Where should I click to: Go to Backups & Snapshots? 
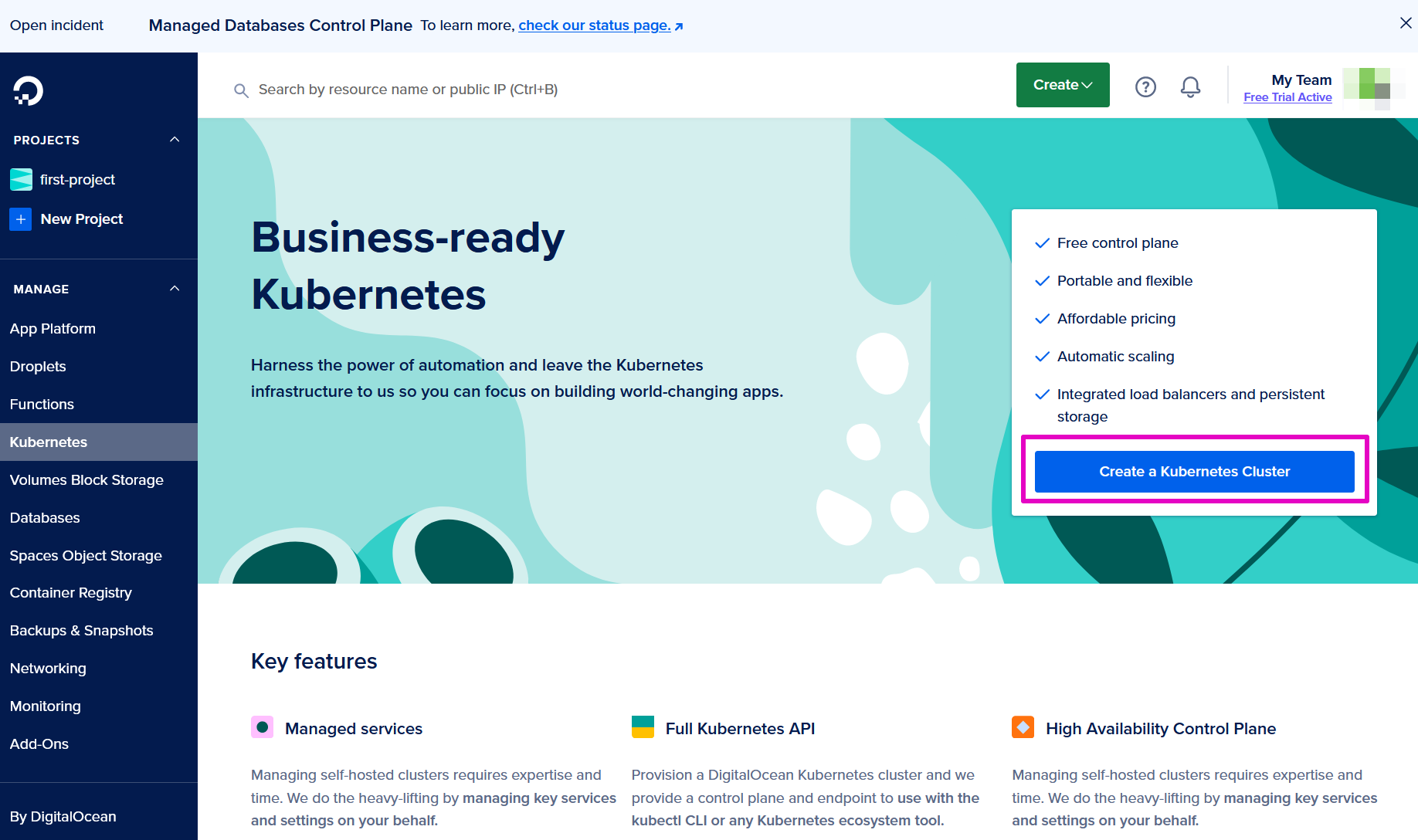pyautogui.click(x=81, y=631)
